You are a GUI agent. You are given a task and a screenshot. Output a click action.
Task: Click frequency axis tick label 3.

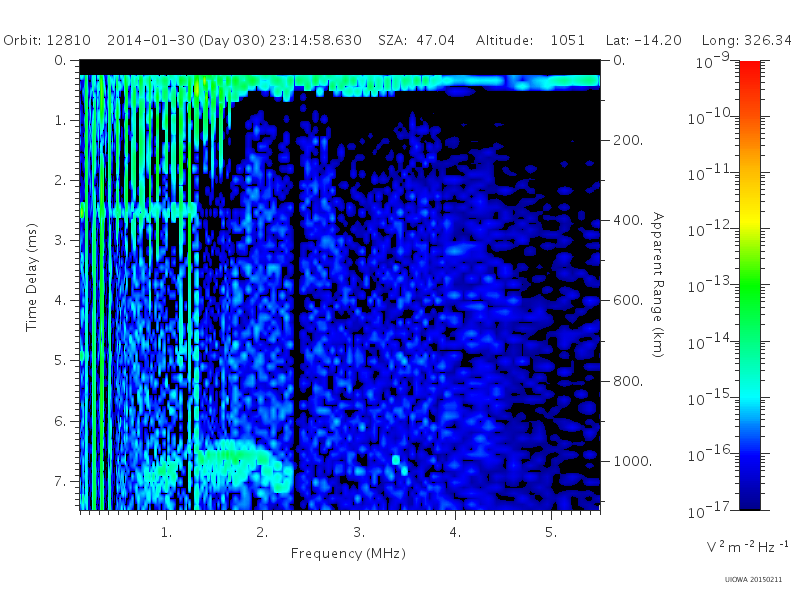359,533
